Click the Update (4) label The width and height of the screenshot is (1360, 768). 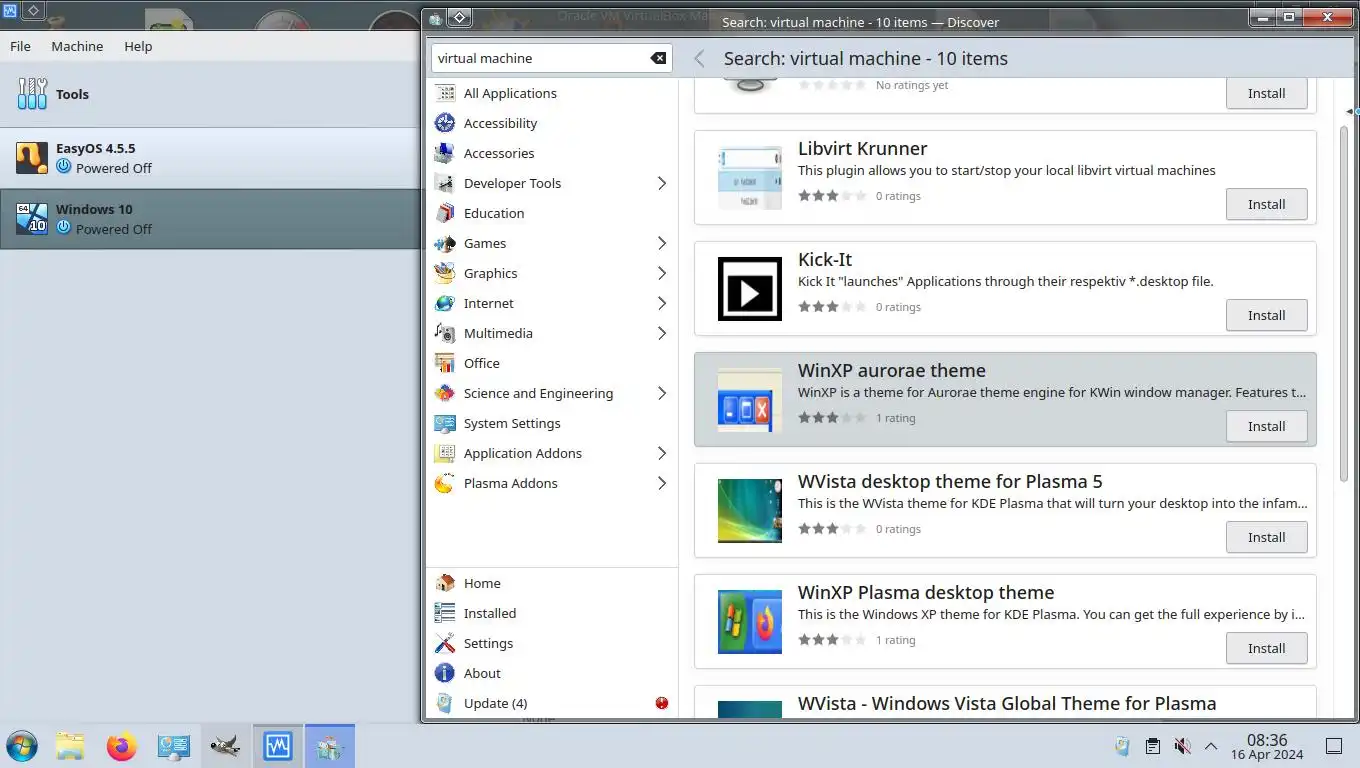pyautogui.click(x=496, y=703)
